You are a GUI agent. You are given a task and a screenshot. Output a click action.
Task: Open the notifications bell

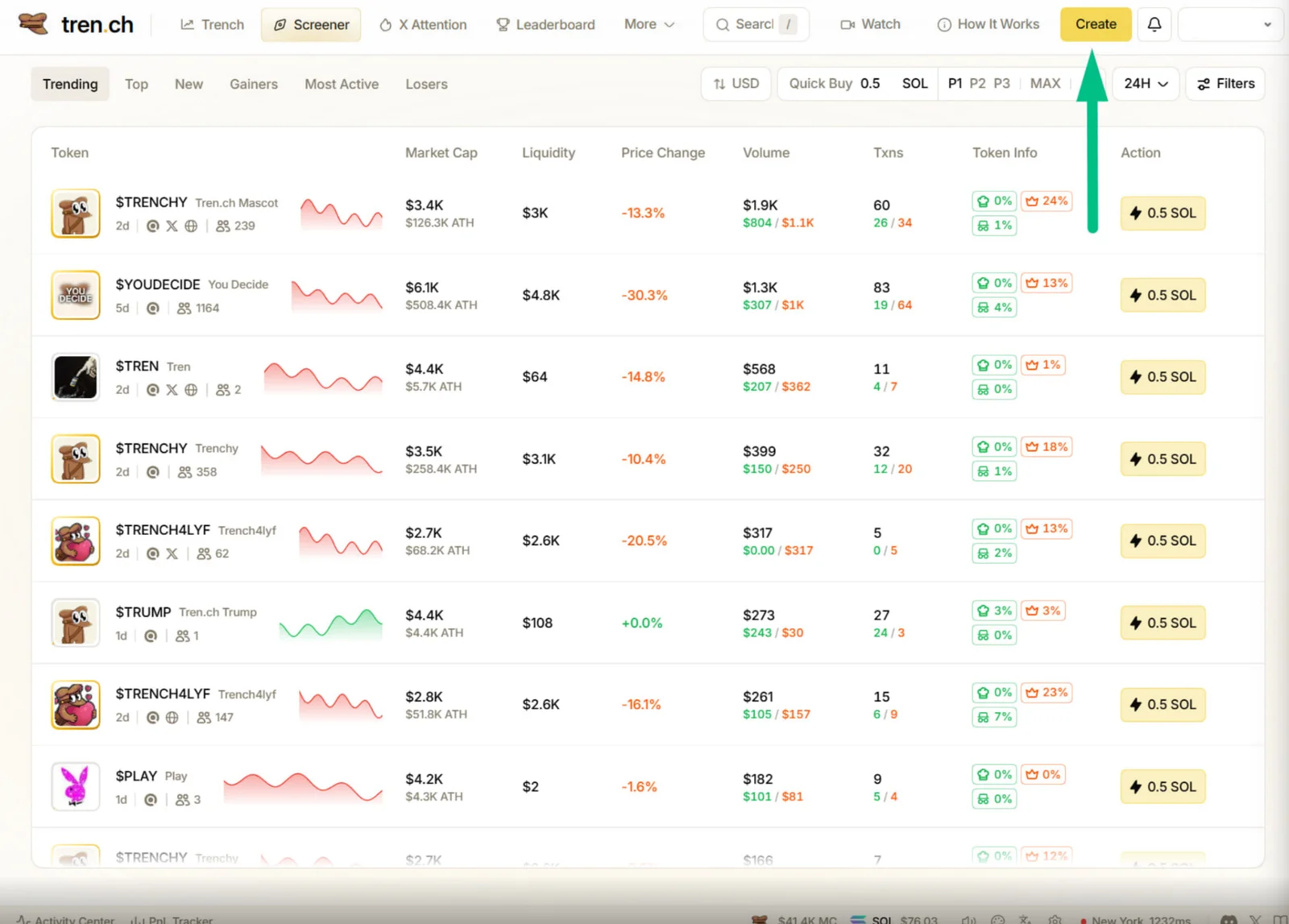coord(1154,24)
